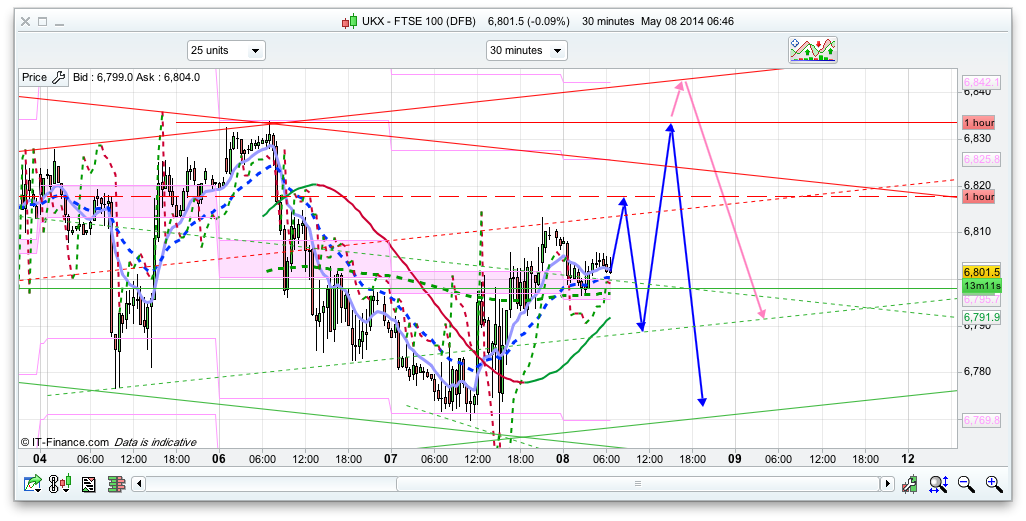Open the indicators and trading systems button
The width and height of the screenshot is (1026, 521).
pyautogui.click(x=812, y=50)
